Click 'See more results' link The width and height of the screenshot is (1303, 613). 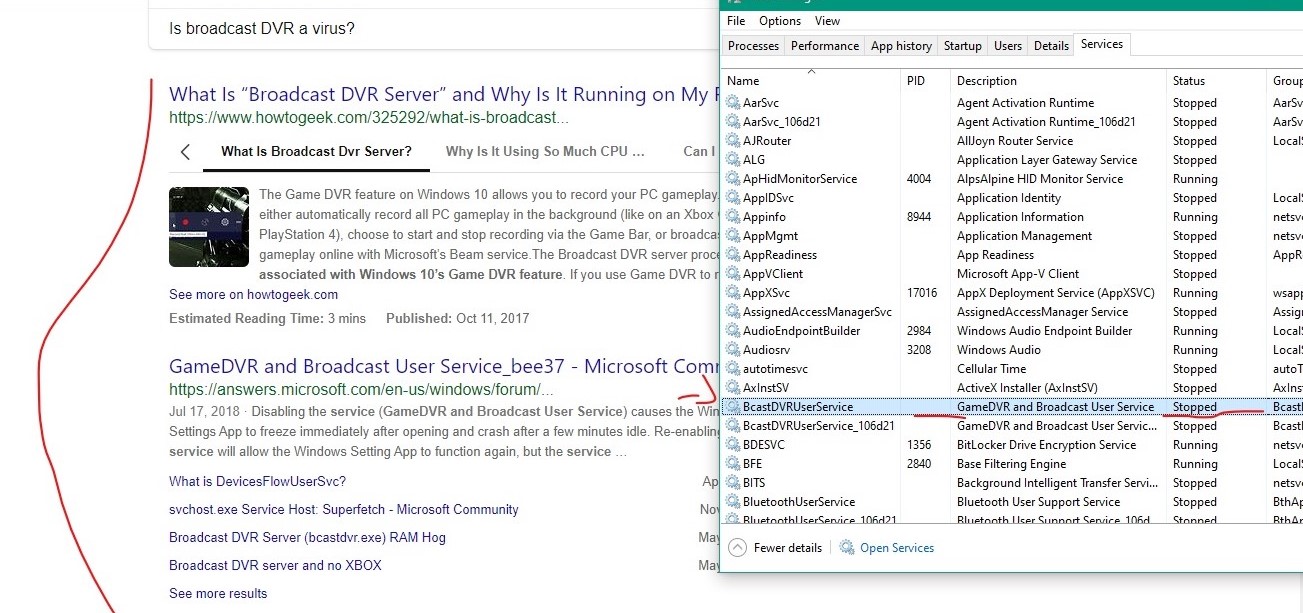218,593
